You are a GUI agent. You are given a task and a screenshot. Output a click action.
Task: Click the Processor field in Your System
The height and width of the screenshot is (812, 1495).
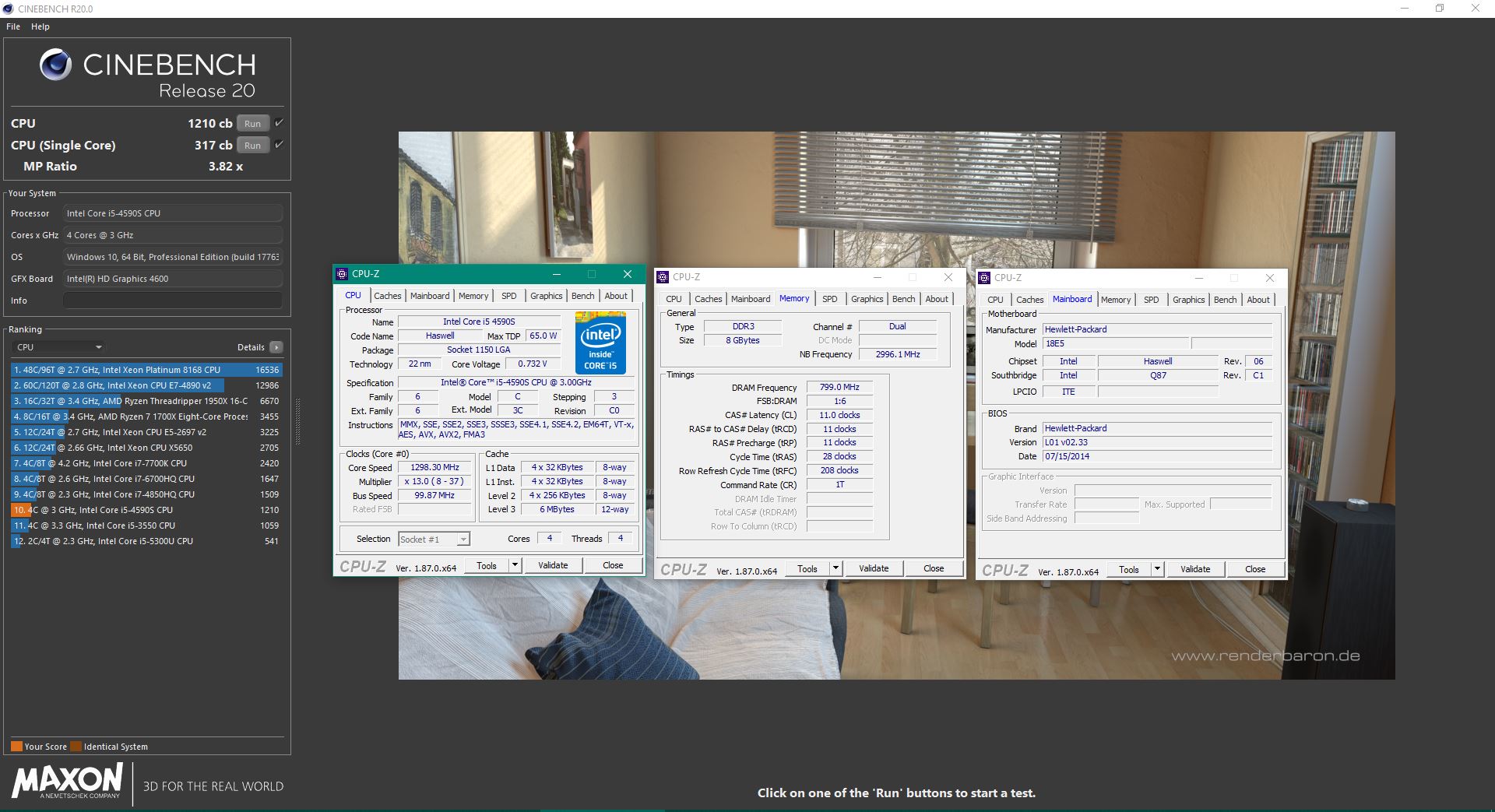(173, 213)
